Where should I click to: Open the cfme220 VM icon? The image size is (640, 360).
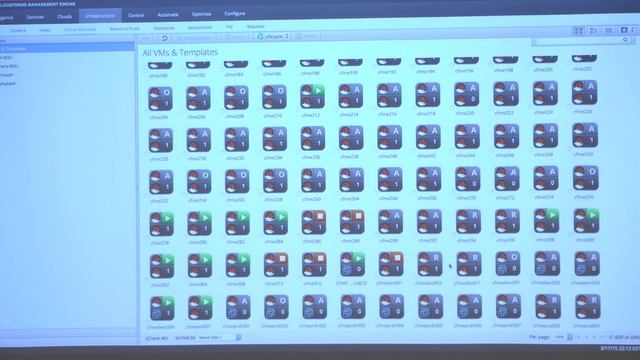467,94
